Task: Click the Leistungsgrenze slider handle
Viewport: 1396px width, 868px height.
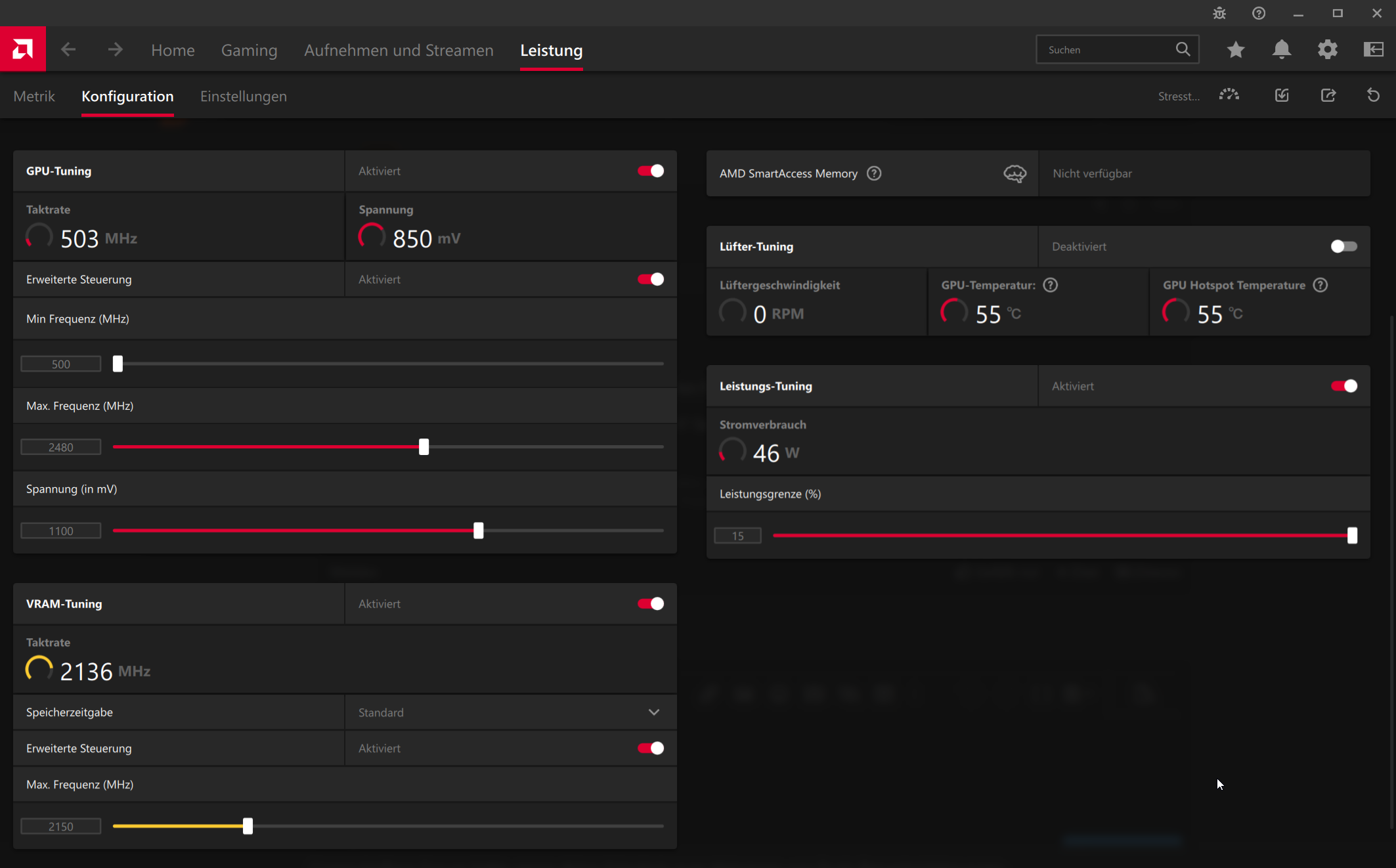Action: click(1352, 536)
